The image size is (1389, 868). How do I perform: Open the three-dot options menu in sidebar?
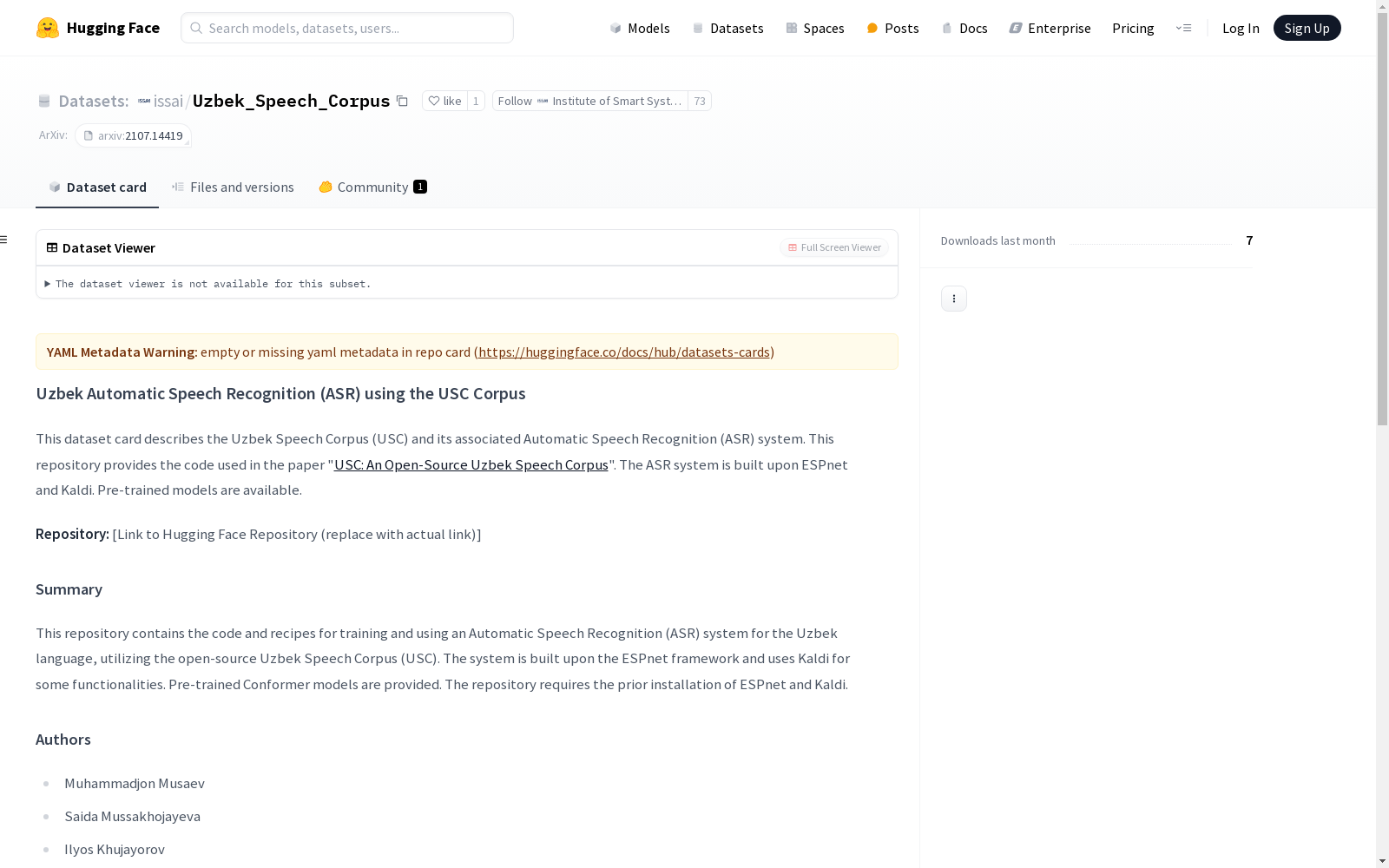click(954, 299)
